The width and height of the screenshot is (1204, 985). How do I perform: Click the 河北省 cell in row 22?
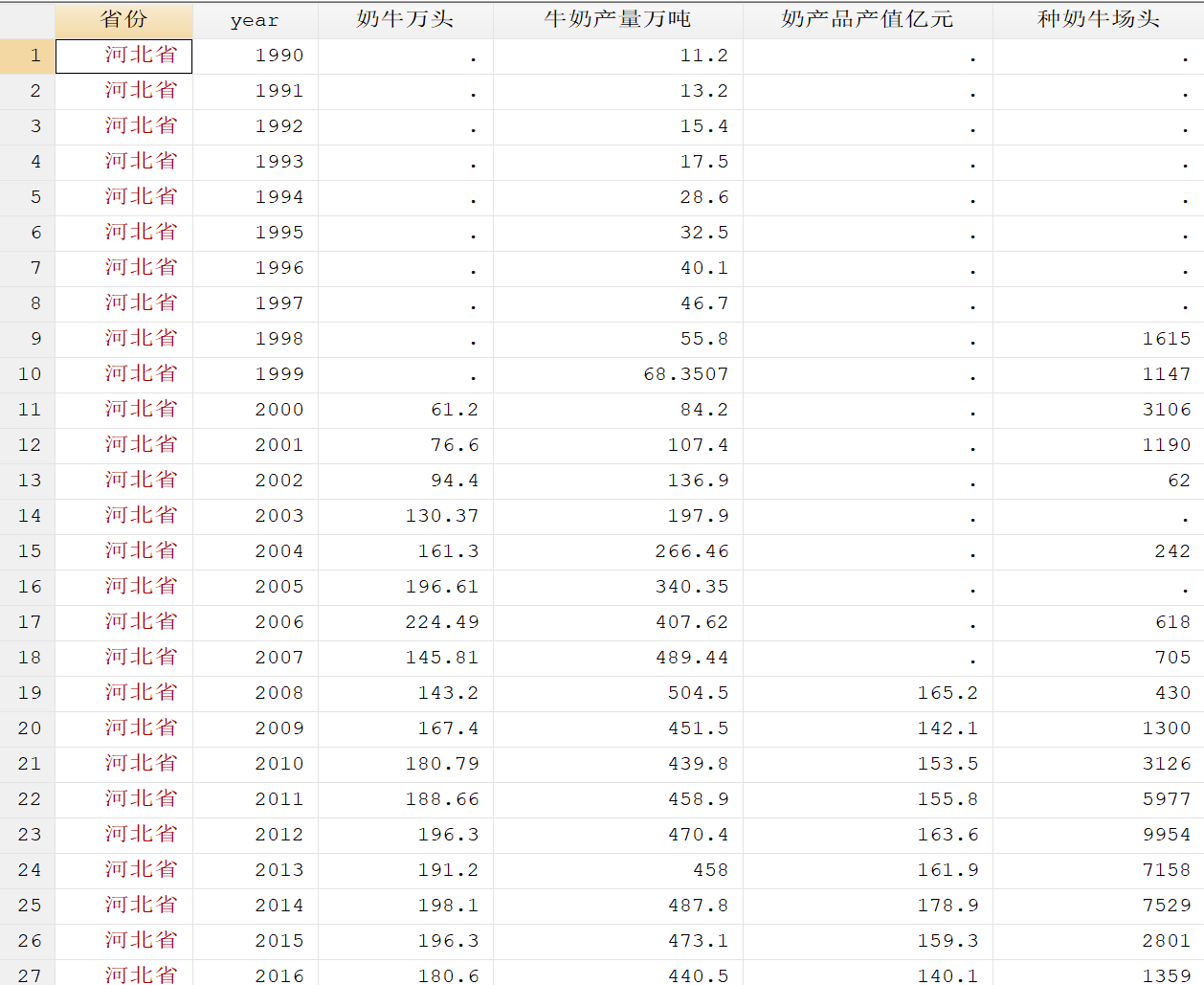124,799
